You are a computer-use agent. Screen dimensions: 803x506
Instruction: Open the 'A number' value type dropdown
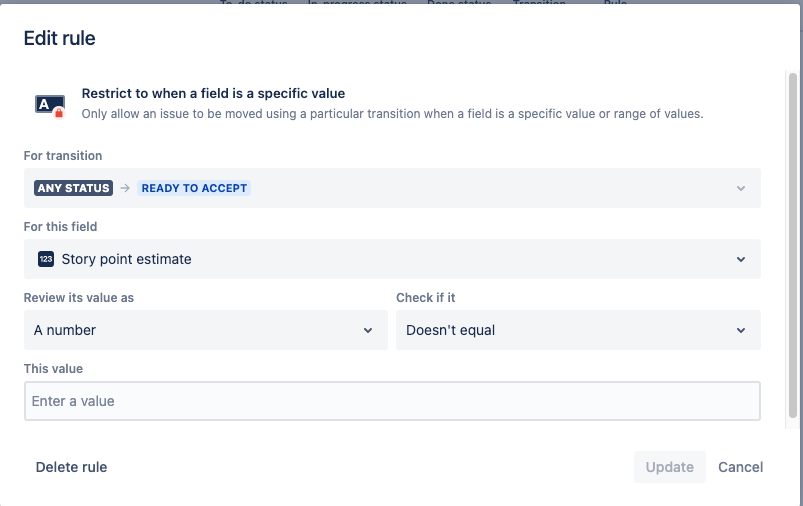coord(206,330)
